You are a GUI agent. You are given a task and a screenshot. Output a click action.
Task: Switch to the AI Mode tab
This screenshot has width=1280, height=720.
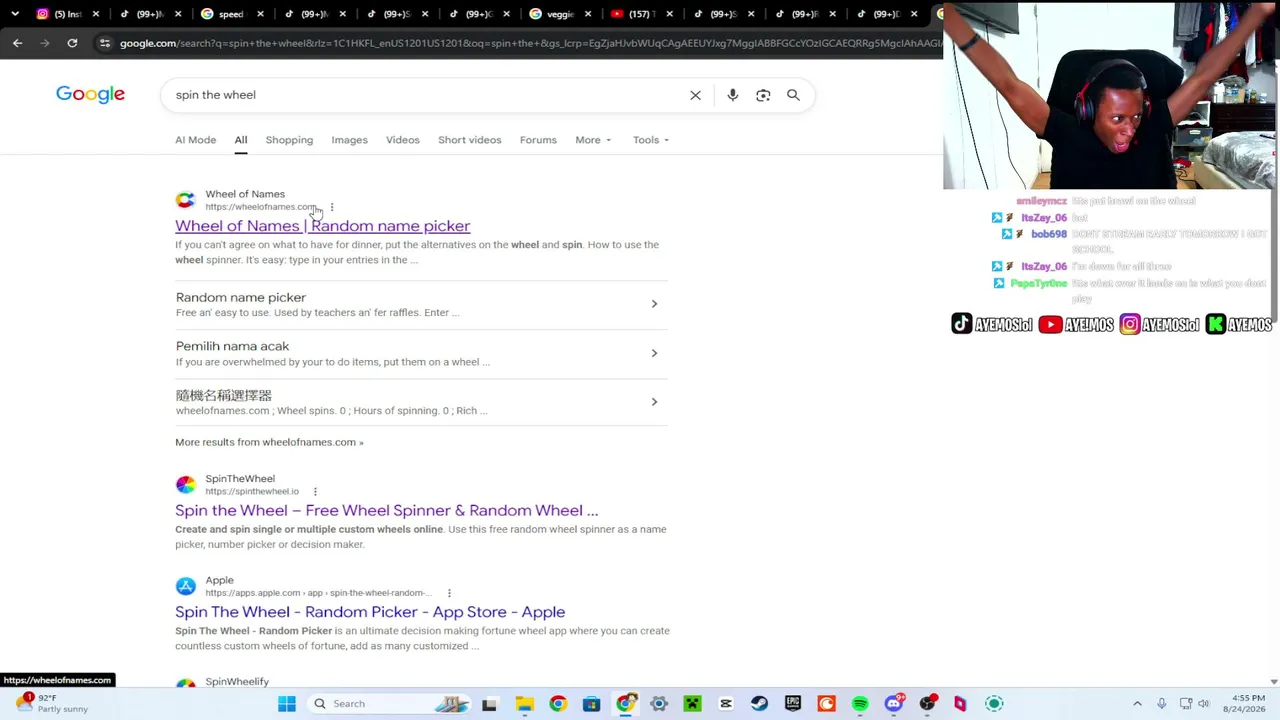(x=195, y=140)
